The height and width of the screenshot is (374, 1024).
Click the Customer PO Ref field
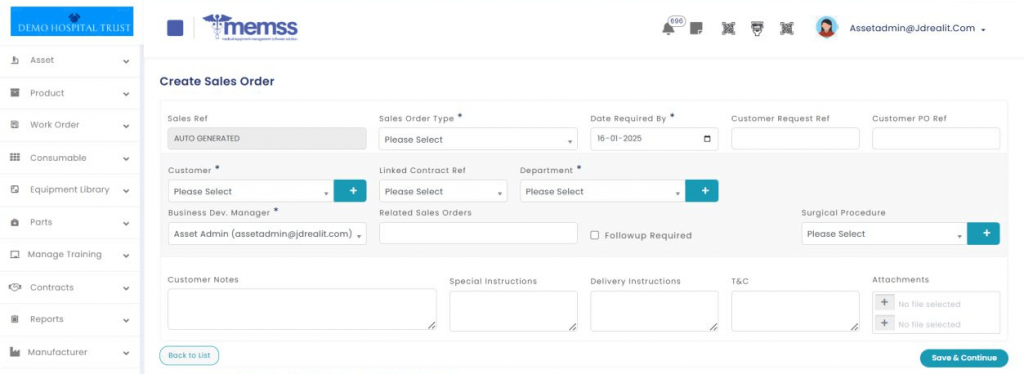point(936,138)
